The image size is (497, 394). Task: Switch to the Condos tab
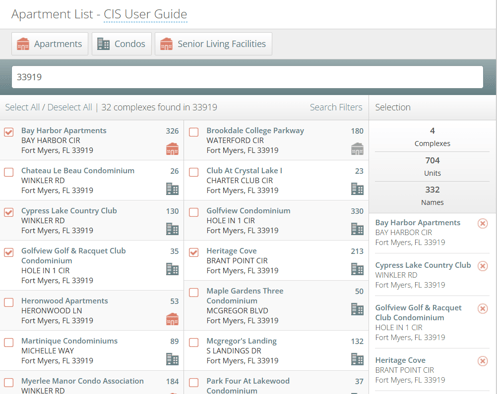[122, 44]
